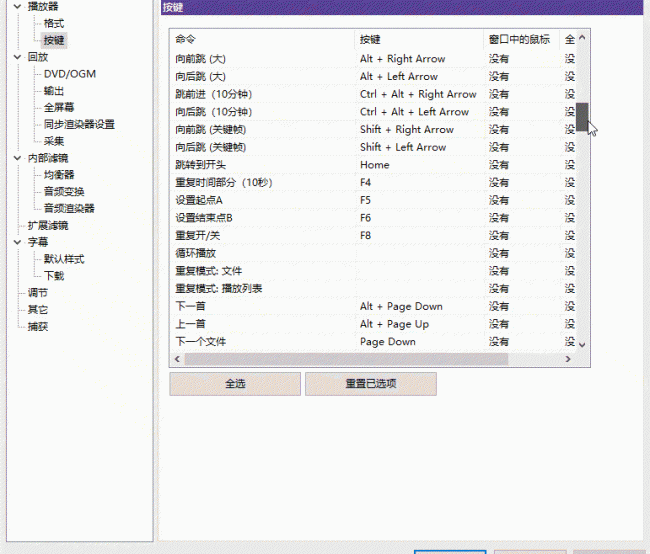The height and width of the screenshot is (554, 650).
Task: Open 输出 settings page
Action: [x=54, y=91]
